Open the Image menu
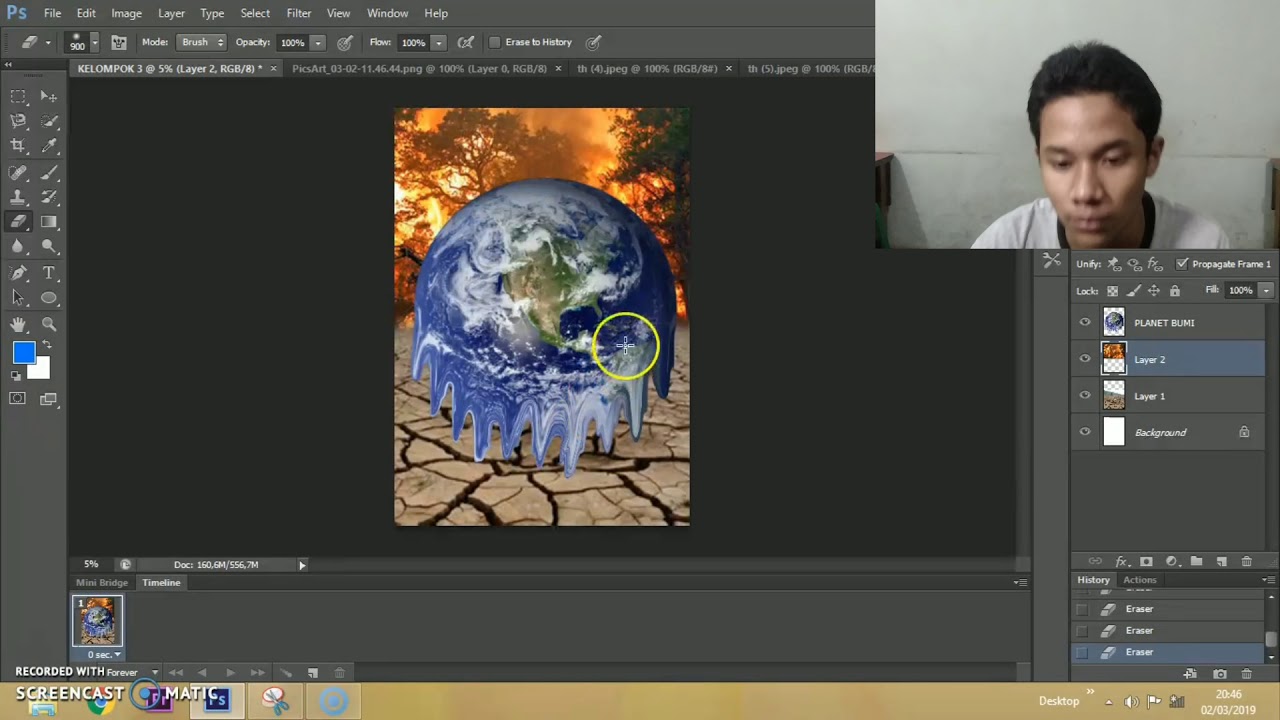The image size is (1280, 720). (126, 13)
